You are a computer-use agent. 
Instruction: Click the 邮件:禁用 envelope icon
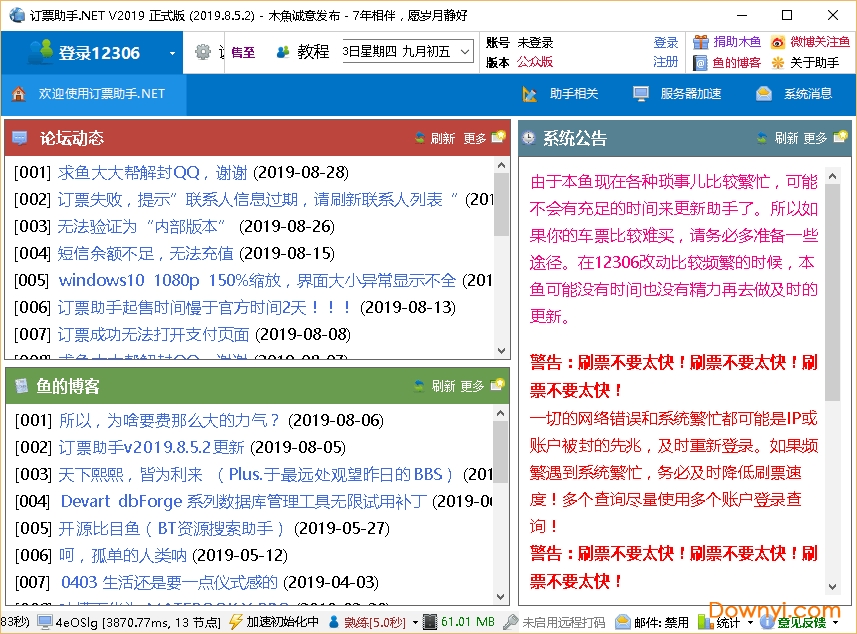(623, 618)
